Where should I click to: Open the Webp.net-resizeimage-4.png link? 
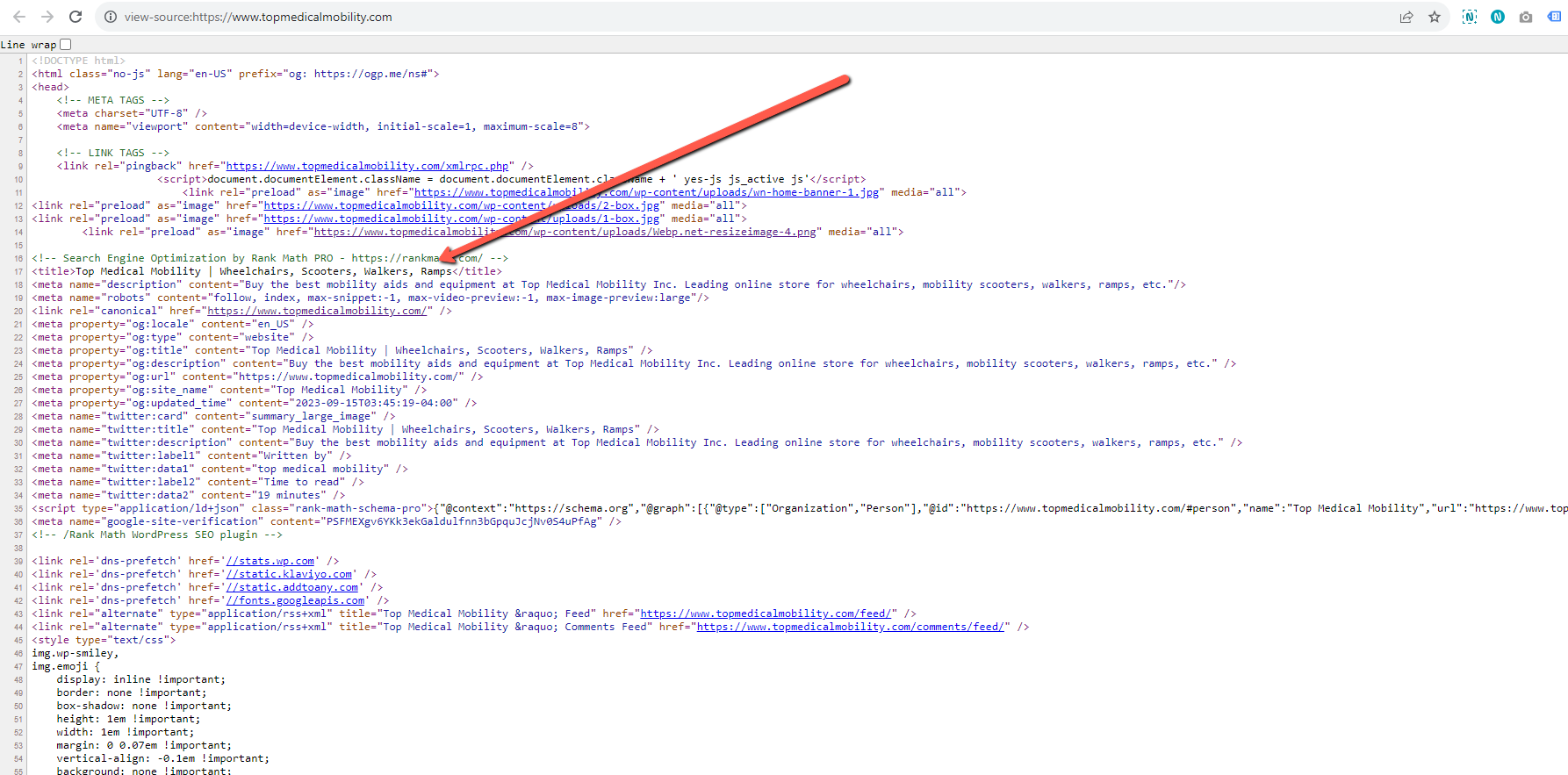565,232
